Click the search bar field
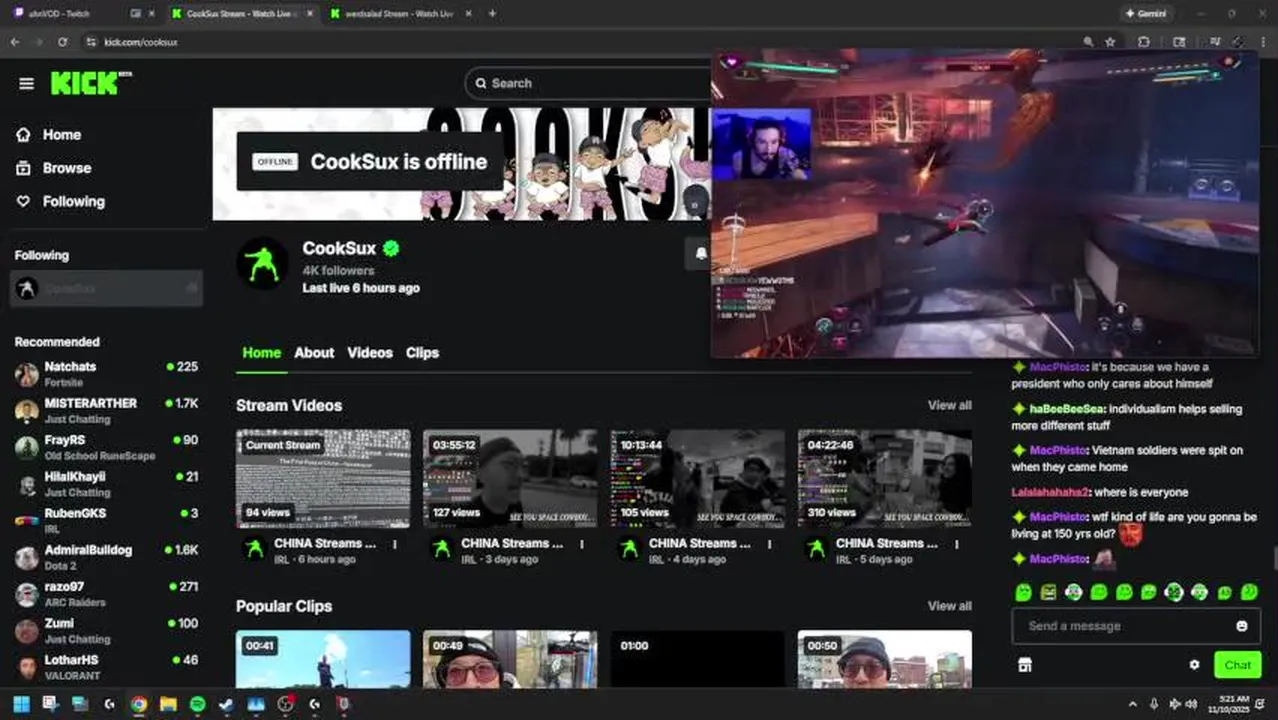The image size is (1278, 720). pyautogui.click(x=588, y=83)
